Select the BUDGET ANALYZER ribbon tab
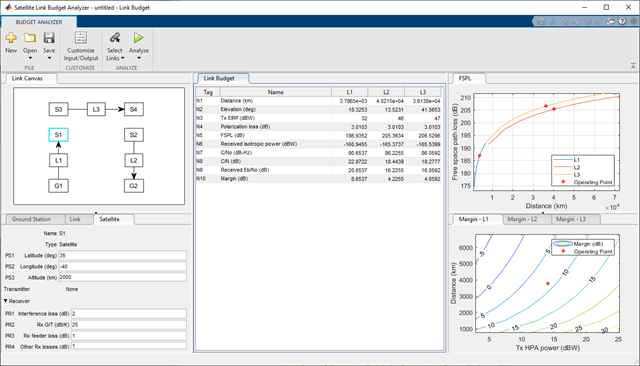Screen dimensions: 640x366 (39, 22)
